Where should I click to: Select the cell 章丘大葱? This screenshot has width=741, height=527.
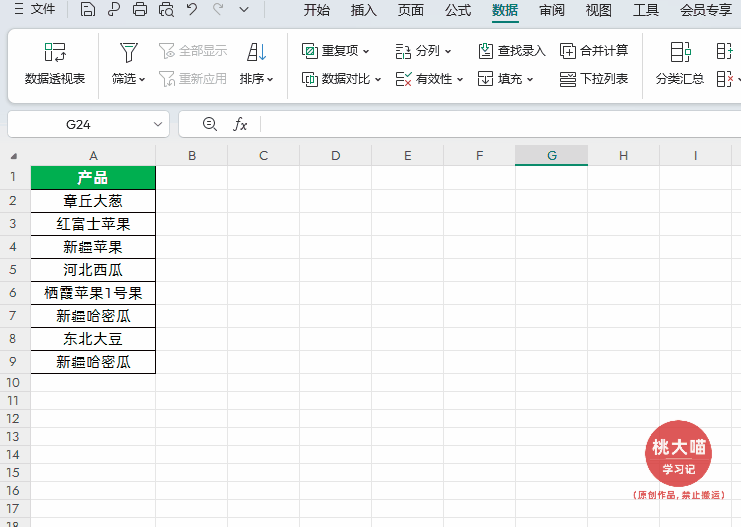pyautogui.click(x=93, y=201)
